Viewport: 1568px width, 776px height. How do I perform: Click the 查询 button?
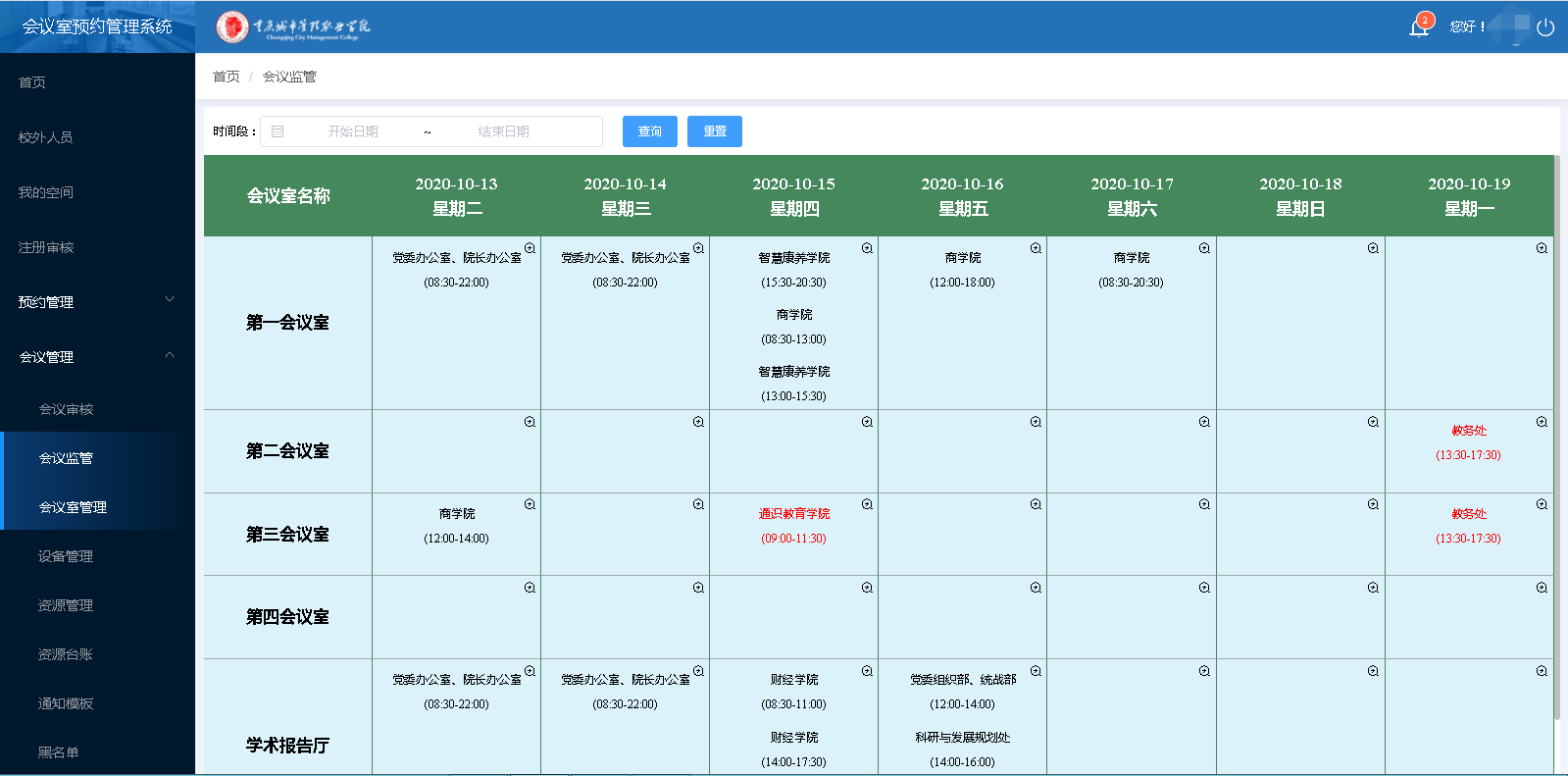(649, 131)
